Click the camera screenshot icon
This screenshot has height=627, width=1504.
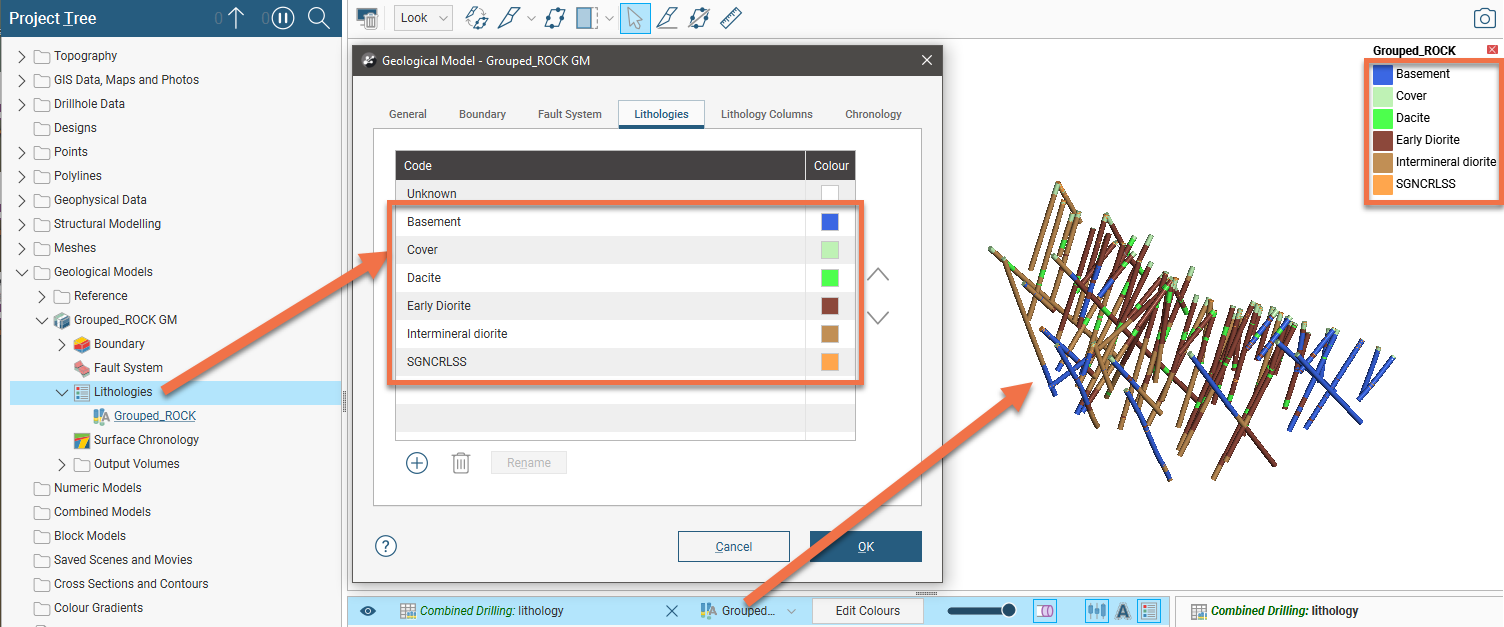(x=1485, y=18)
